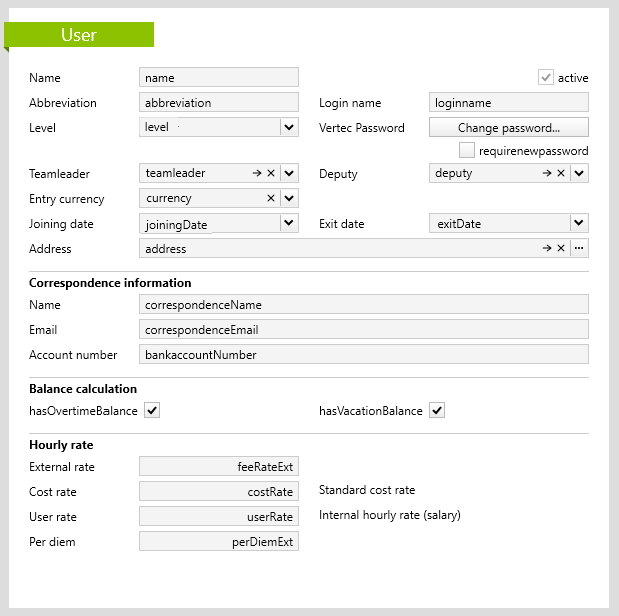
Task: Clear the Teamleader field with X icon
Action: coord(271,173)
